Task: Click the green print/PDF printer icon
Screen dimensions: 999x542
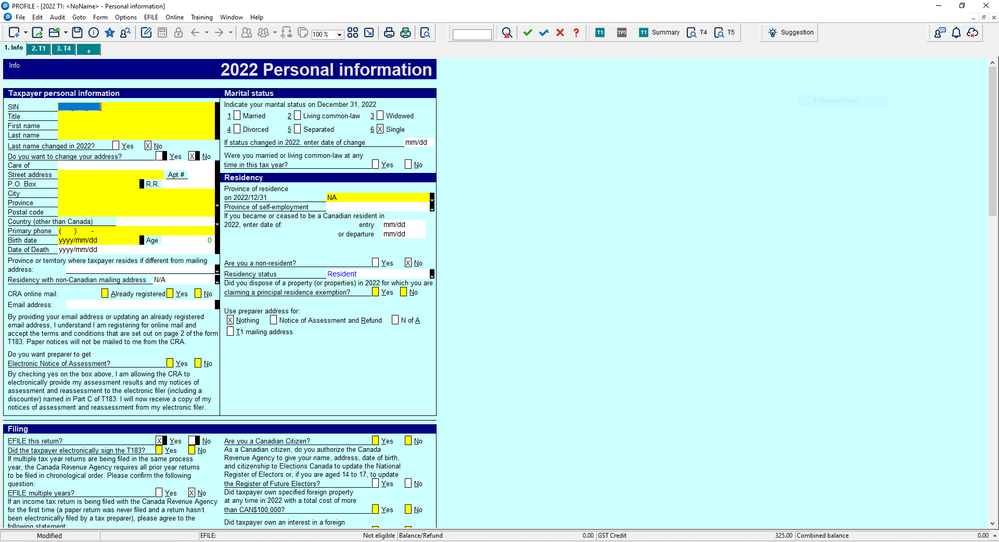Action: (x=405, y=32)
